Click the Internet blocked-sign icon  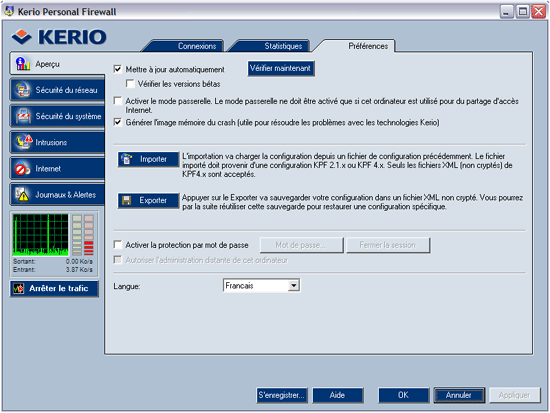coord(22,168)
